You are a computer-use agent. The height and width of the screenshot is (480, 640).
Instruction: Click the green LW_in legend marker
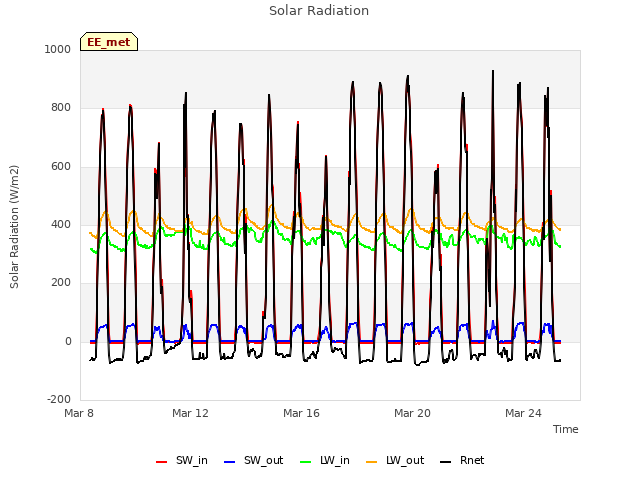tap(306, 462)
